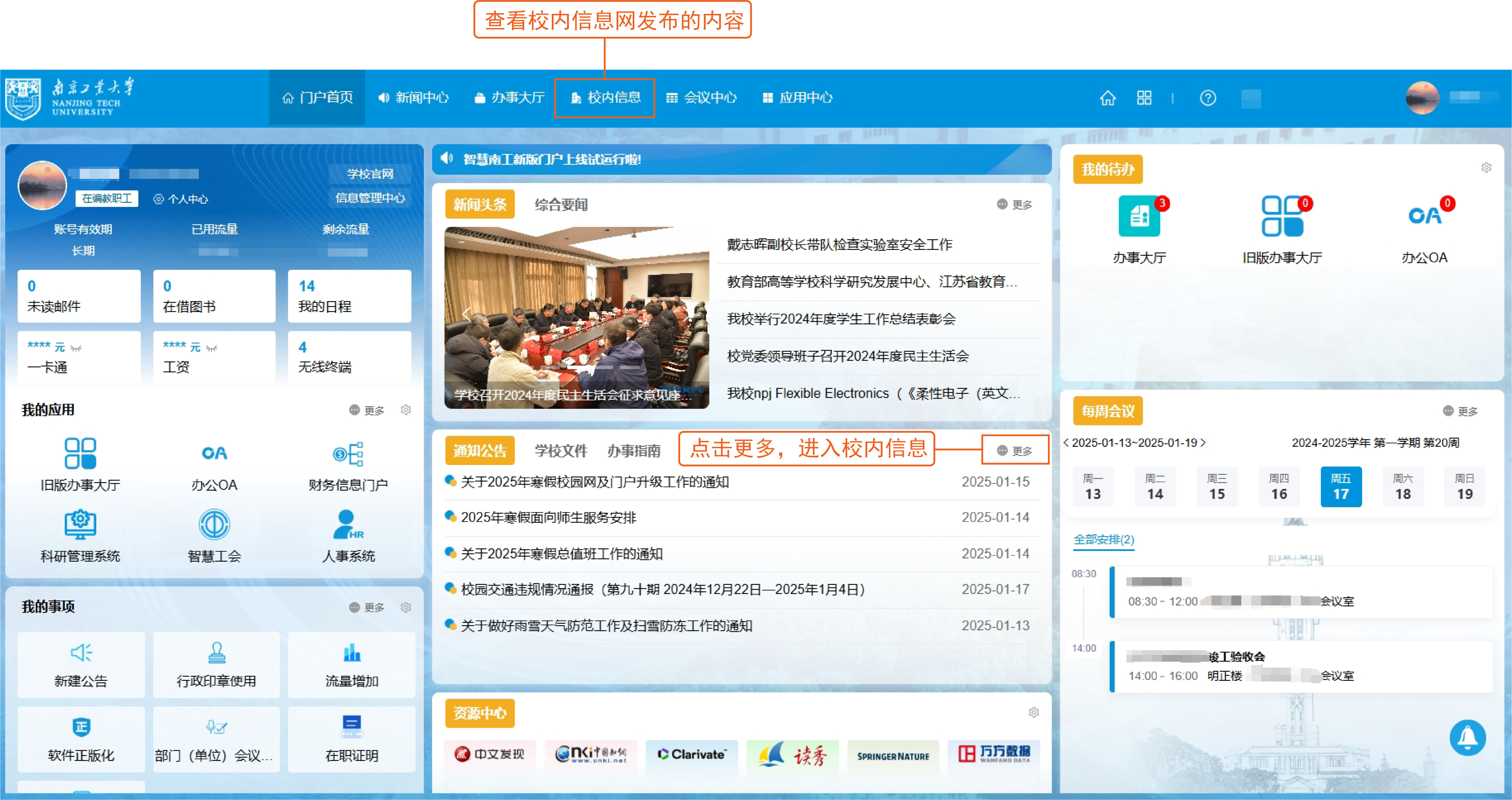Click 更多 in the 通知公告 panel
Viewport: 1512px width, 800px height.
tap(1014, 450)
